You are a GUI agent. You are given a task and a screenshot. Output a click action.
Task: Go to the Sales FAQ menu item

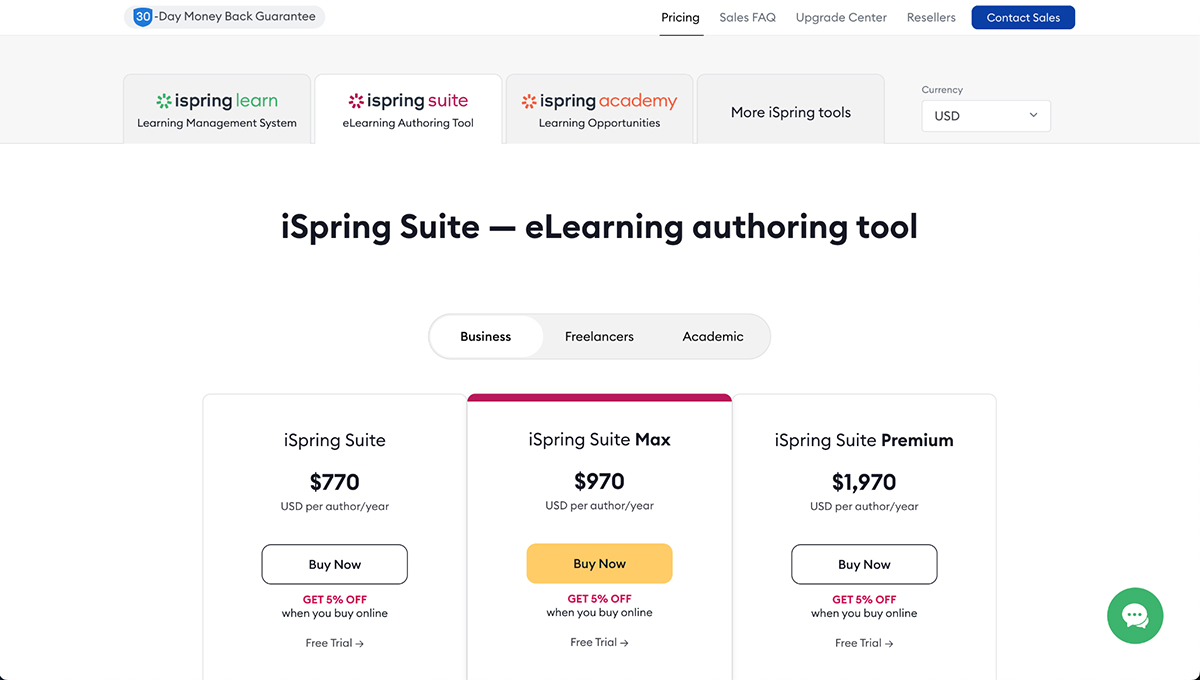[x=747, y=18]
